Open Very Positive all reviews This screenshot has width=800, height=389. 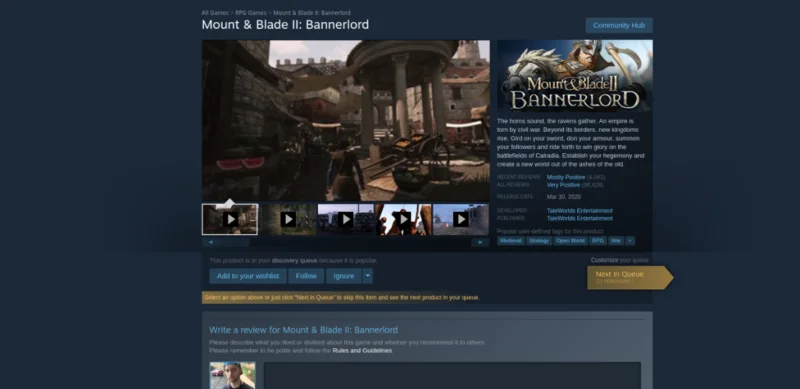point(563,185)
